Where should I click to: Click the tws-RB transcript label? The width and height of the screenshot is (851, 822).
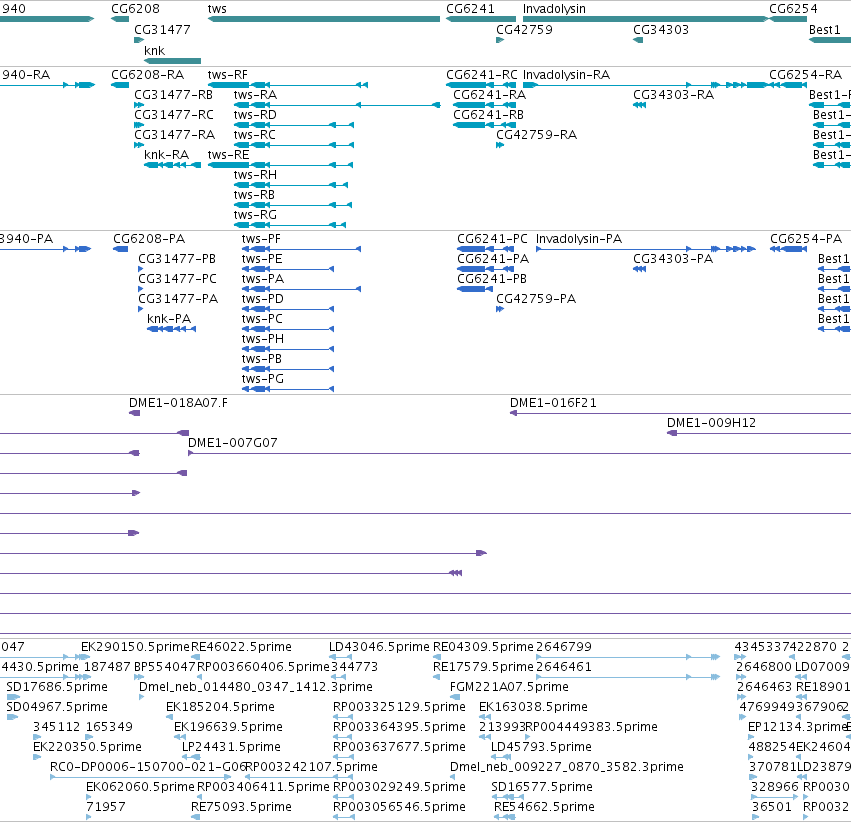(x=255, y=195)
